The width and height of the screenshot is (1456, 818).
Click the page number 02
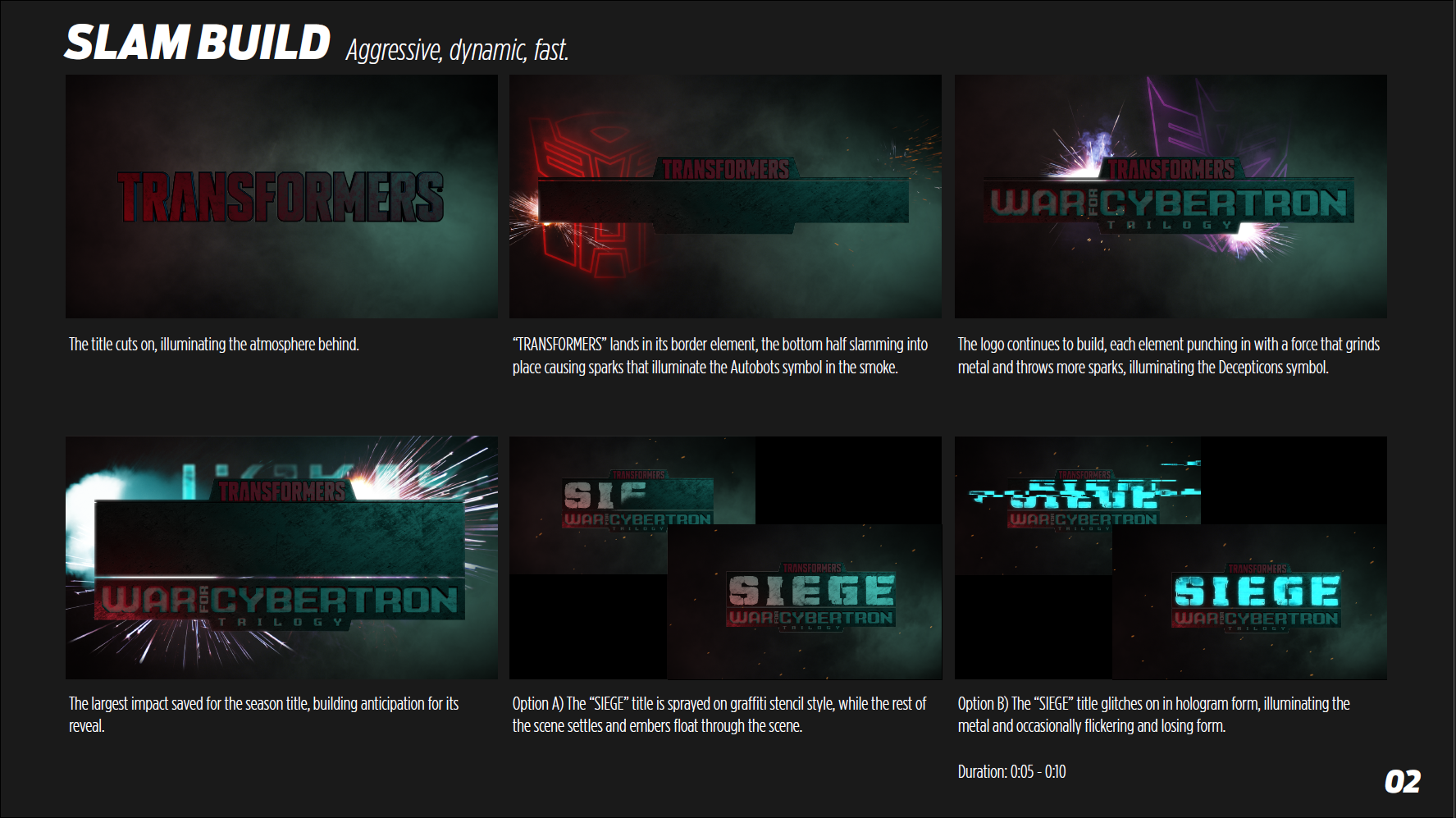point(1402,782)
